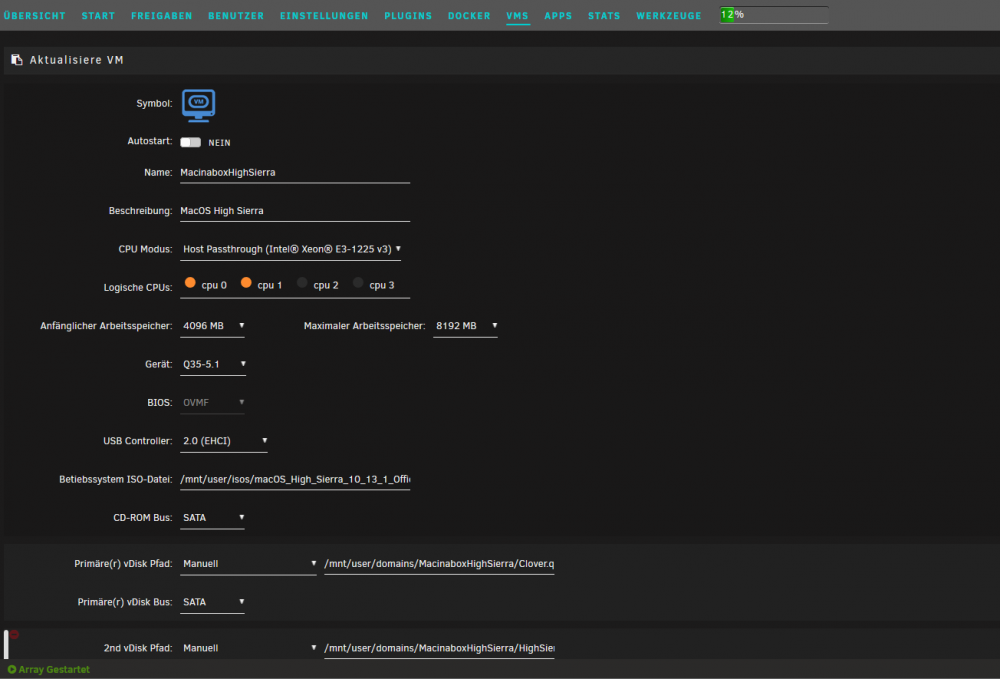Click the NEIN autostart label

point(219,143)
